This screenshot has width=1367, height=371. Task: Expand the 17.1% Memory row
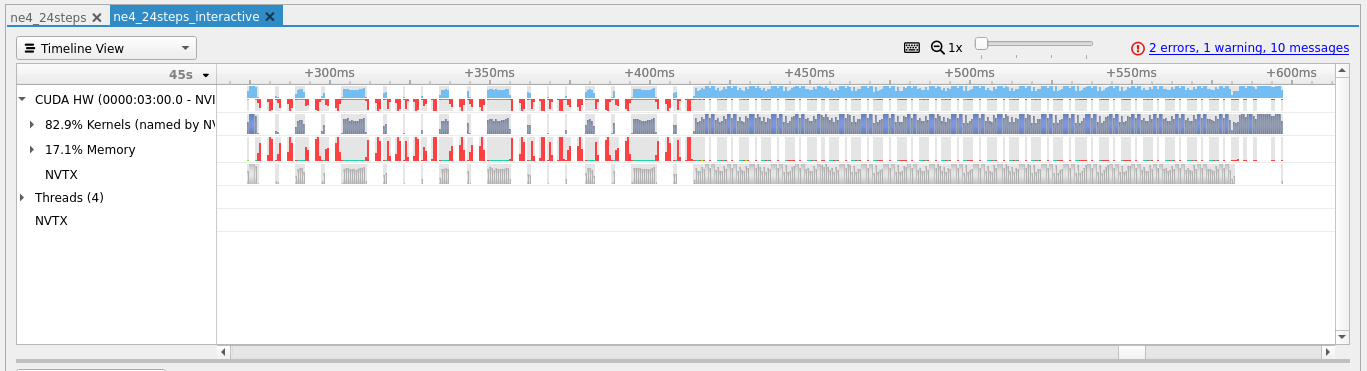(32, 149)
